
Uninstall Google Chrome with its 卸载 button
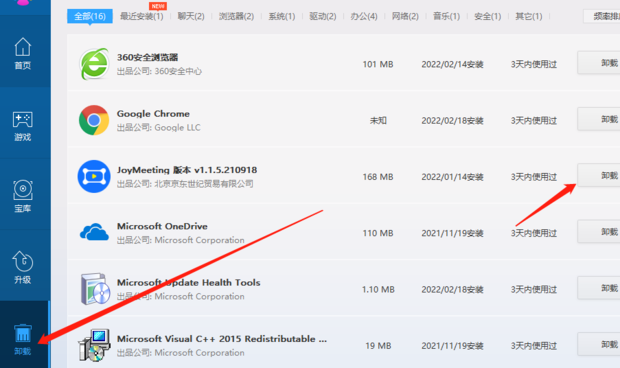[599, 119]
